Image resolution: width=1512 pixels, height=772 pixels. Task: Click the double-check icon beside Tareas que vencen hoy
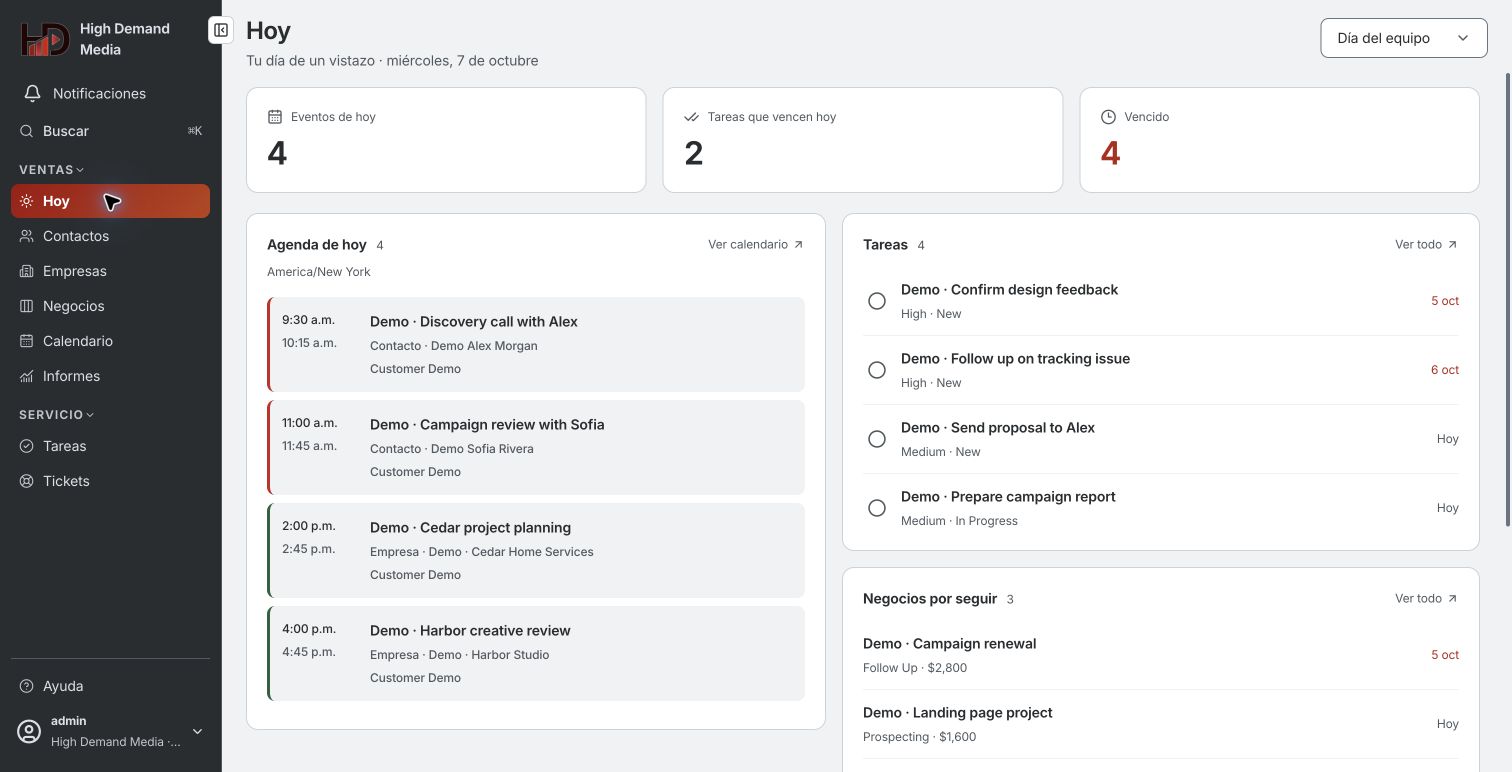pos(691,117)
